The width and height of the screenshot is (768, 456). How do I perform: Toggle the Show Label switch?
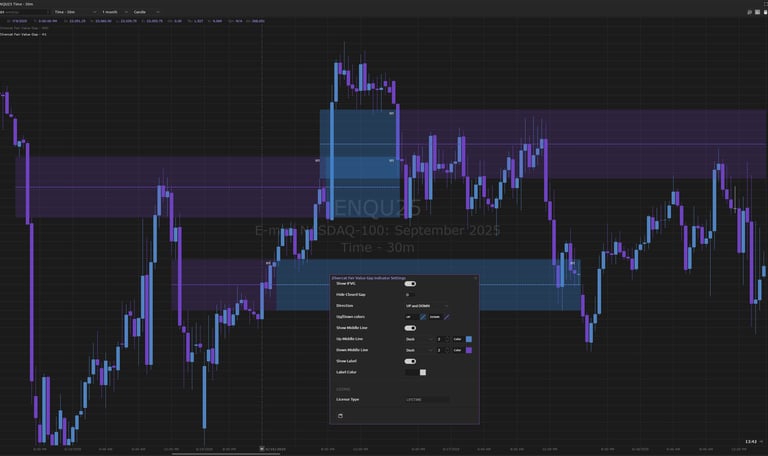point(410,361)
